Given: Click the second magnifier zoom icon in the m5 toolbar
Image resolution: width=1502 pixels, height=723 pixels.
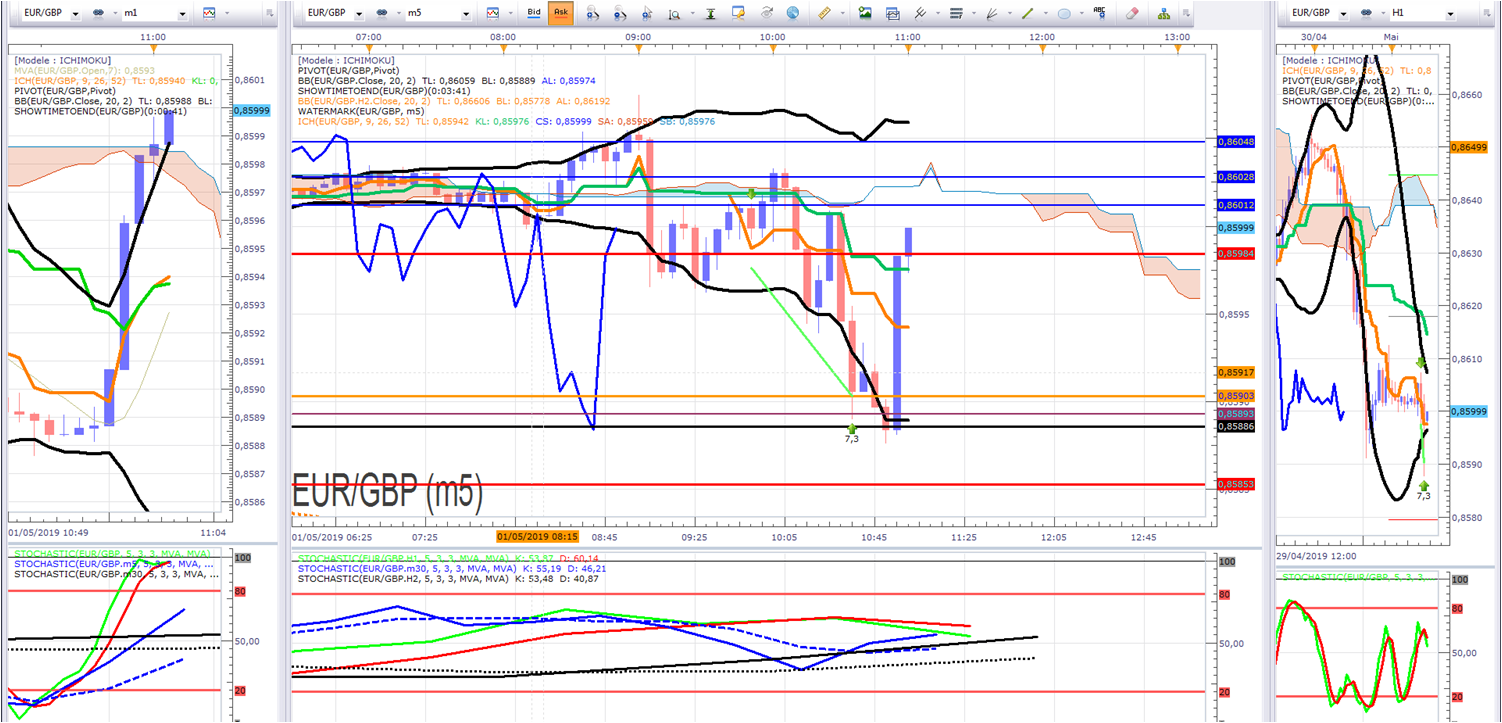Looking at the screenshot, I should [x=621, y=14].
